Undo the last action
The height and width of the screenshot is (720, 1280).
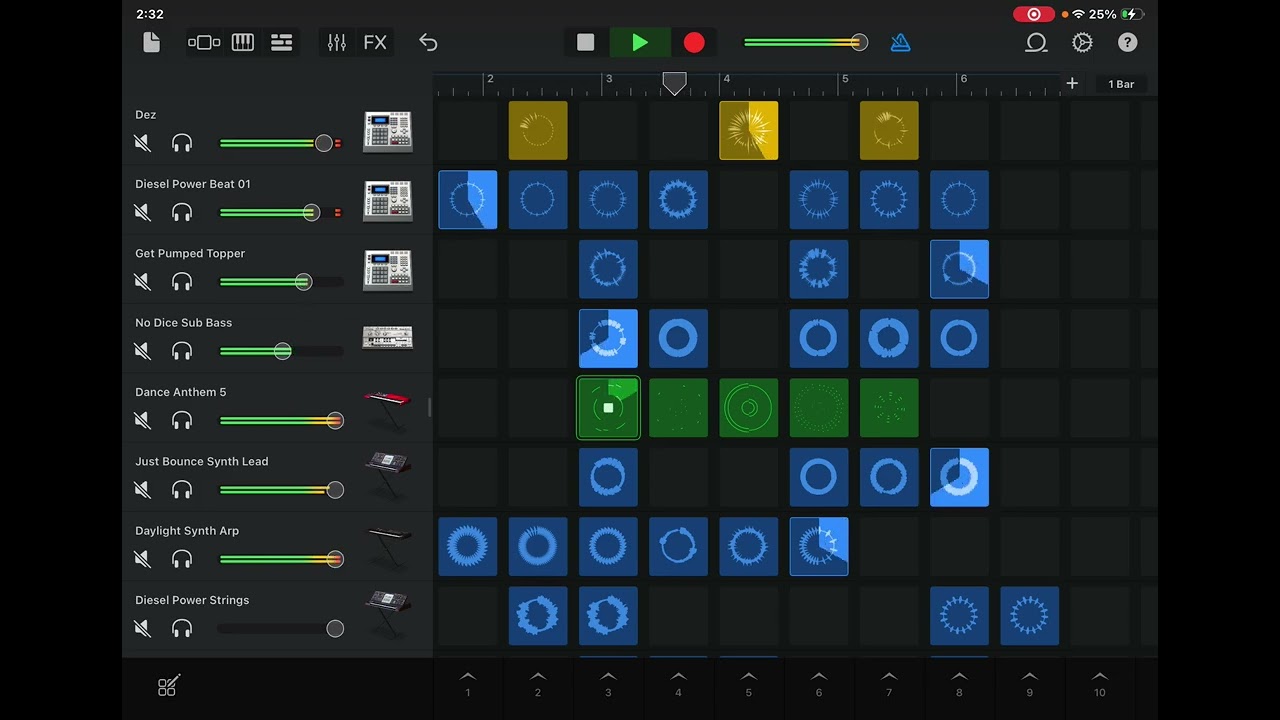tap(428, 42)
